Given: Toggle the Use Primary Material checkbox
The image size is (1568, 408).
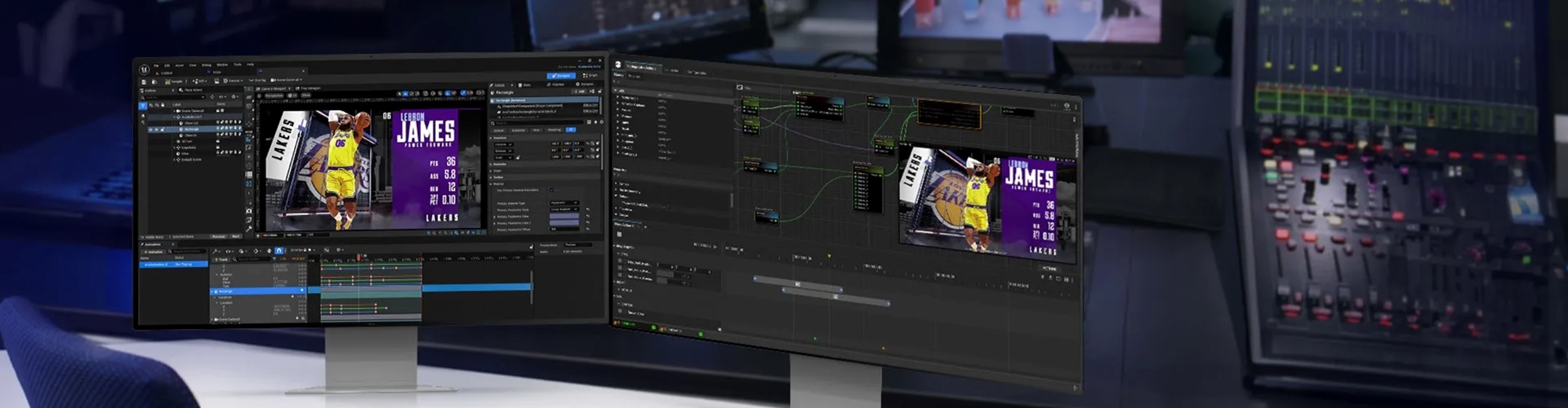Looking at the screenshot, I should coord(551,190).
